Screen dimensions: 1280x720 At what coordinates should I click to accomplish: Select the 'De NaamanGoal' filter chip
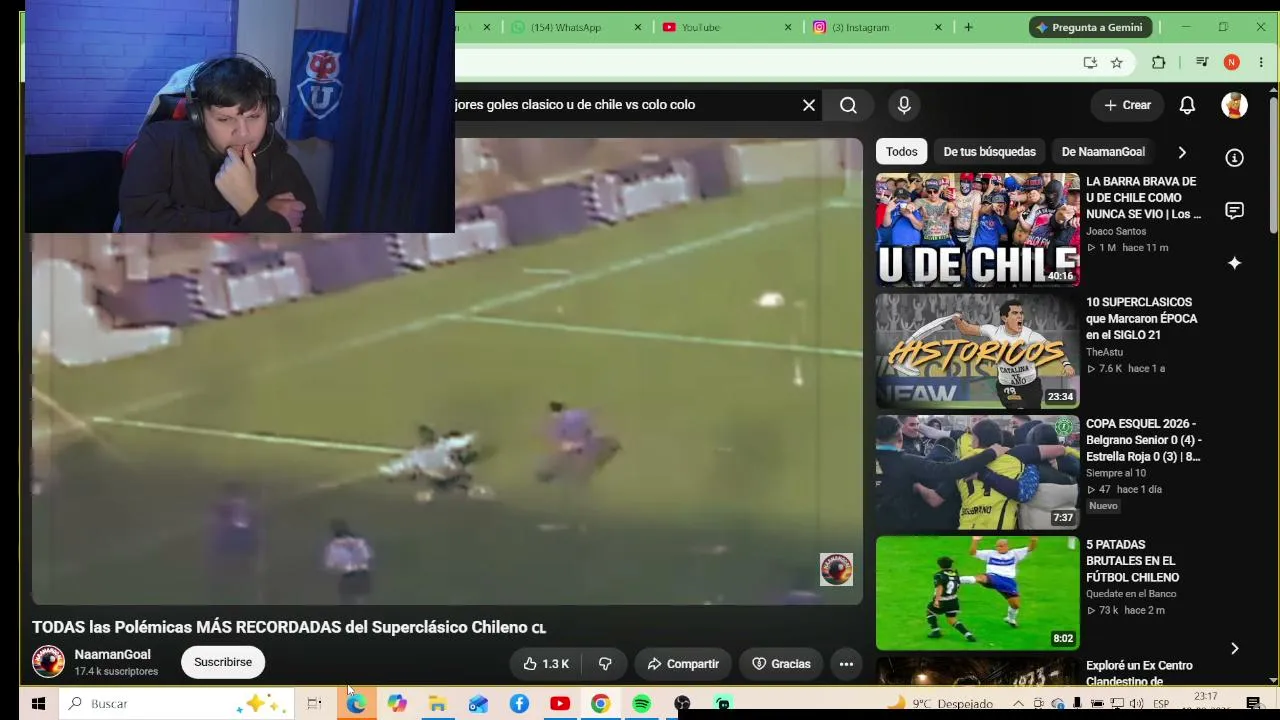pyautogui.click(x=1103, y=152)
